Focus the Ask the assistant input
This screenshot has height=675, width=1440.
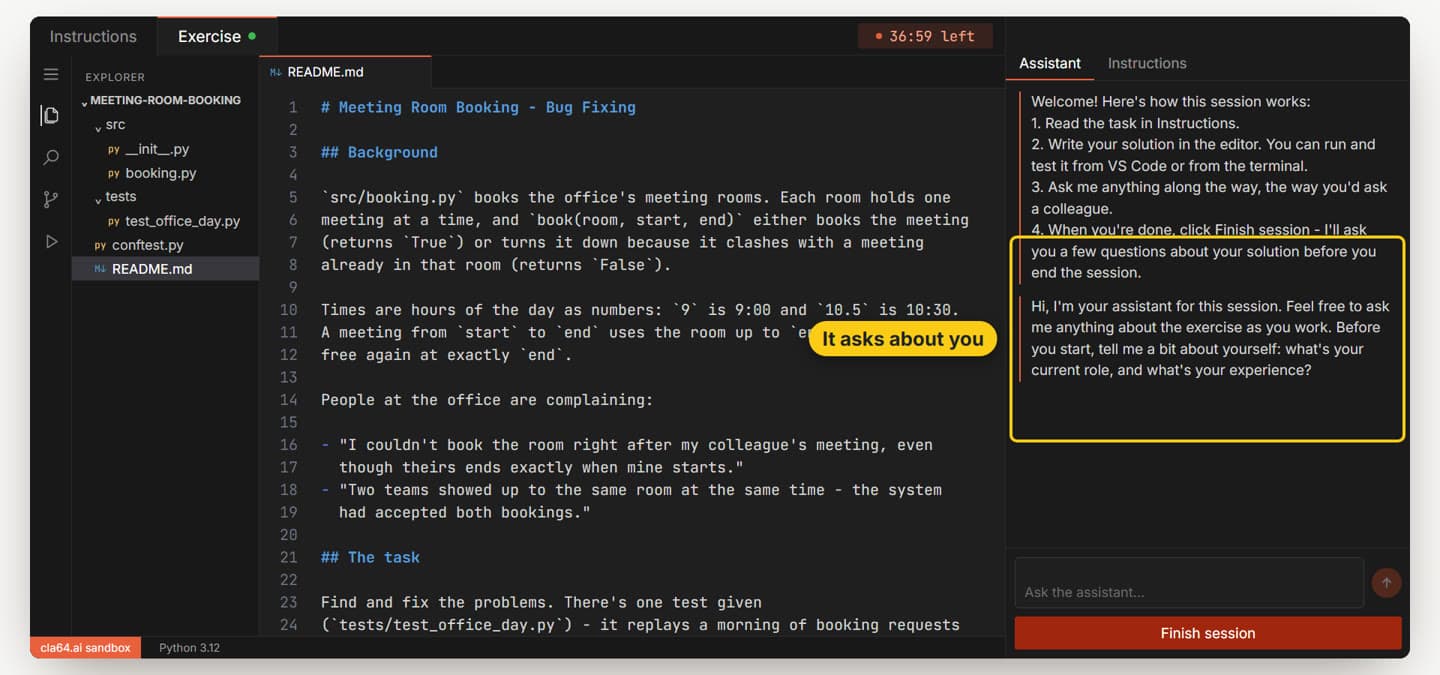(x=1189, y=583)
